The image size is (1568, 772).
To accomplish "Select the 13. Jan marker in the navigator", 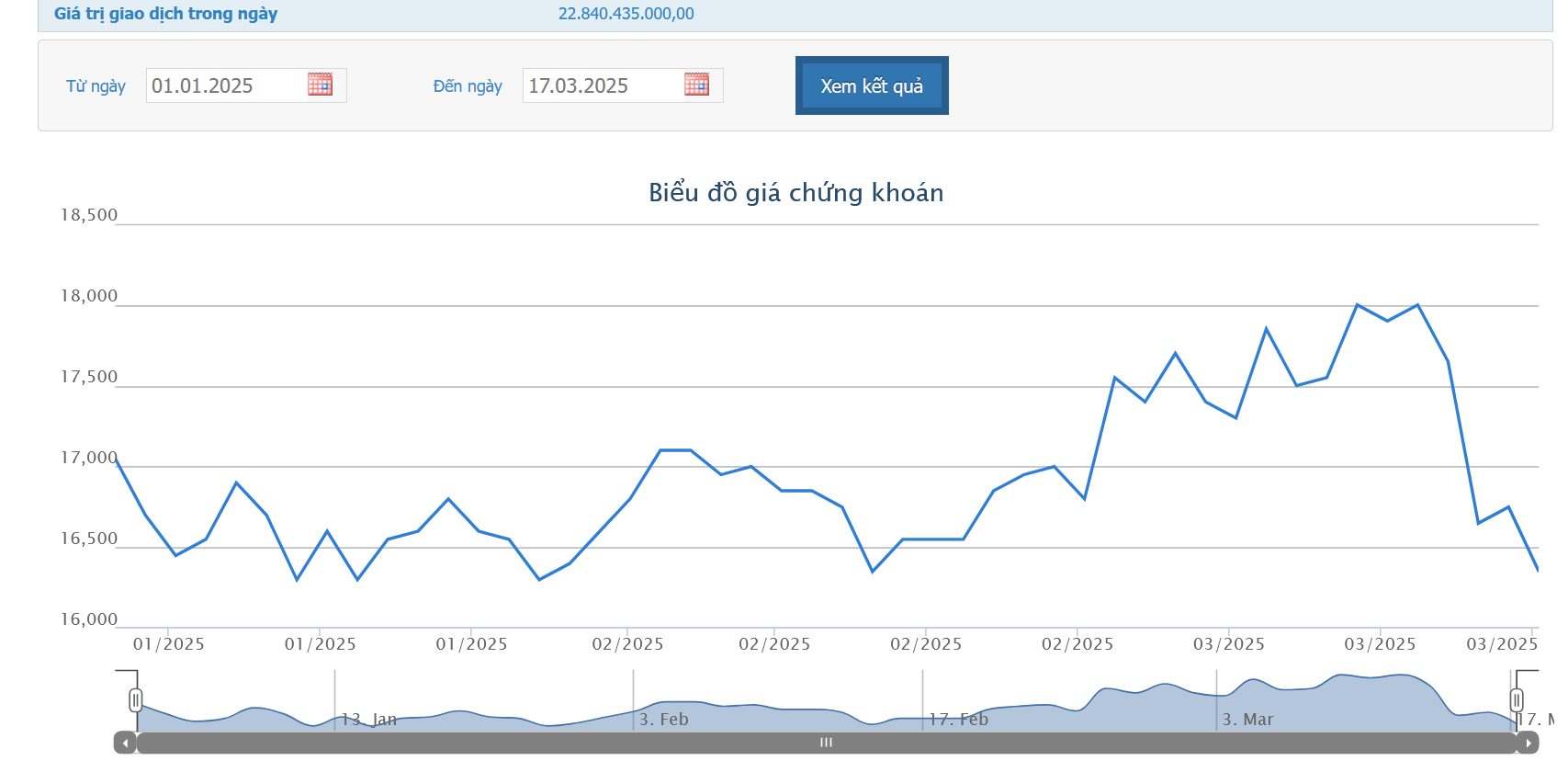I will pyautogui.click(x=369, y=720).
